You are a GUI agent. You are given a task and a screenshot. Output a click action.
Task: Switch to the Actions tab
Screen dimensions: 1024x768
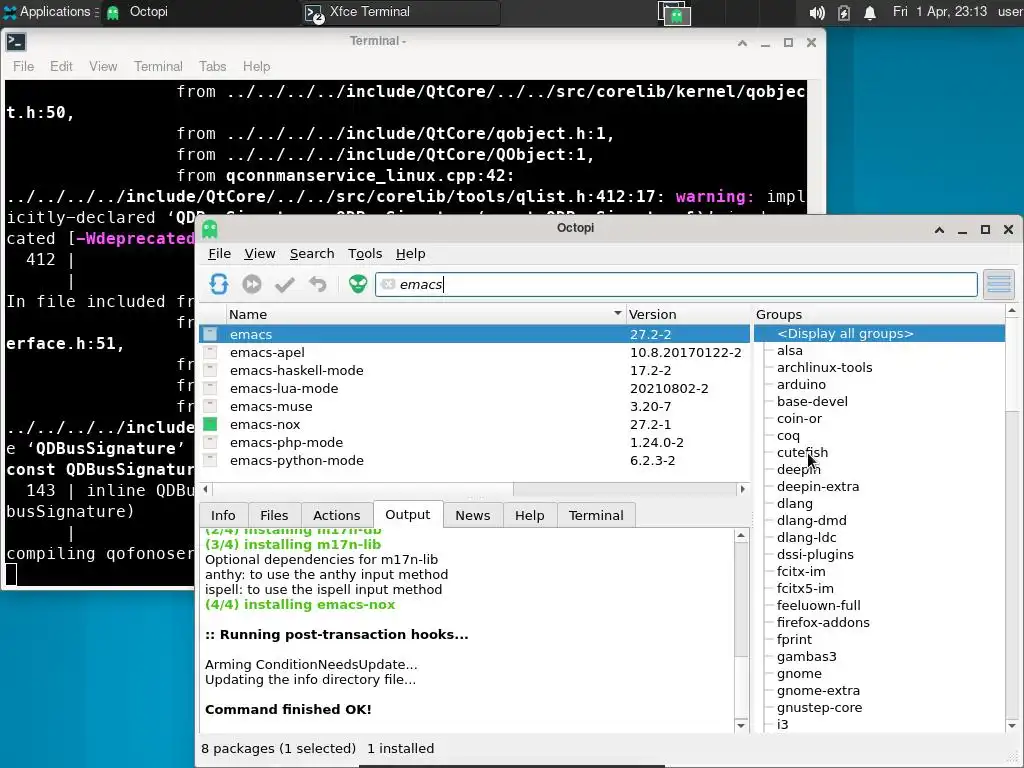coord(336,515)
